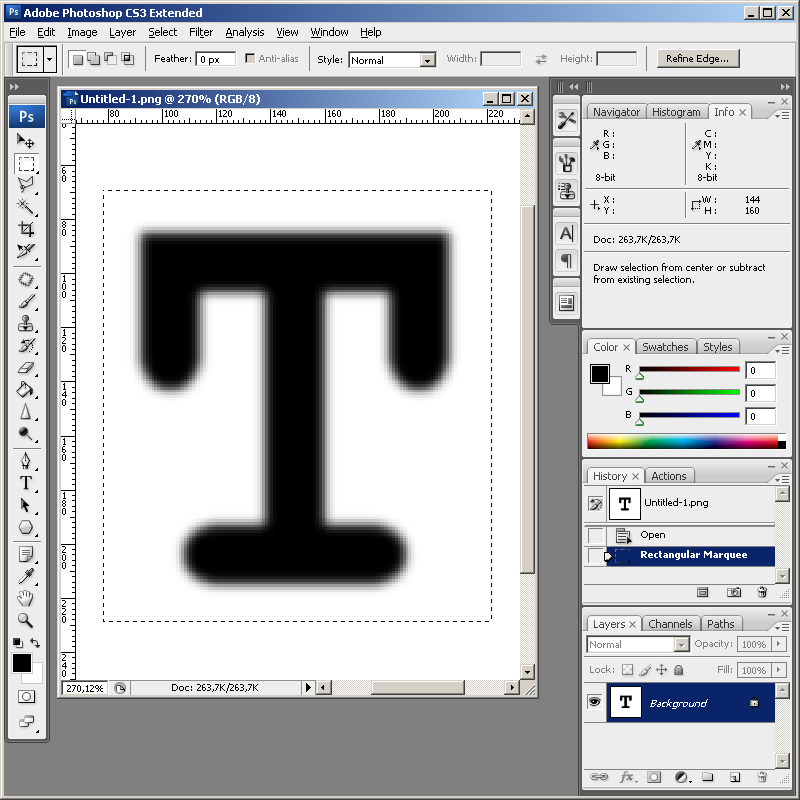800x800 pixels.
Task: Open the tool preset picker arrow
Action: coord(49,59)
